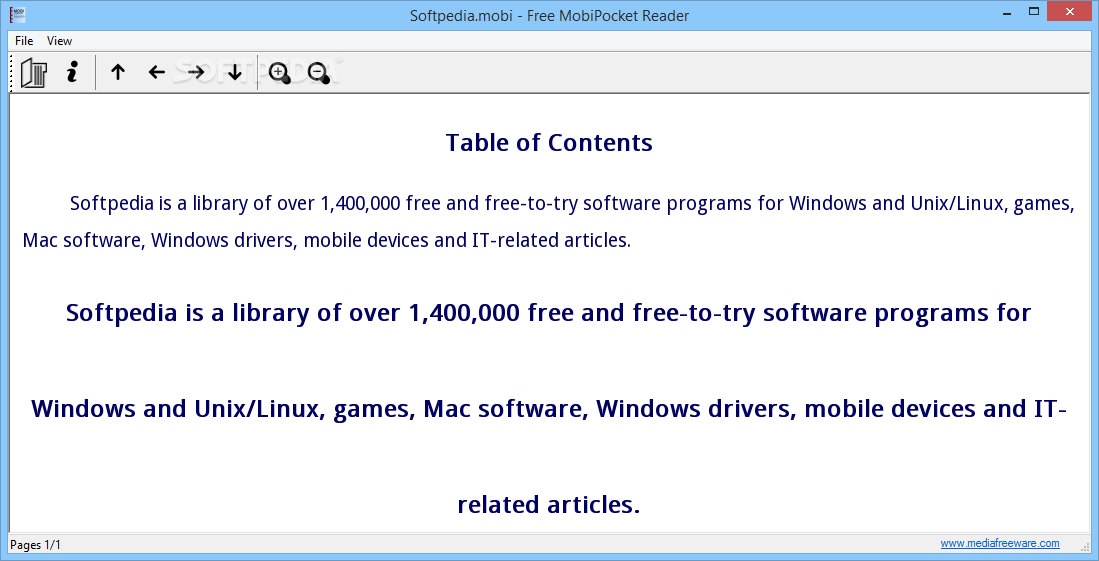
Task: Click the down arrow navigation icon
Action: pyautogui.click(x=235, y=72)
